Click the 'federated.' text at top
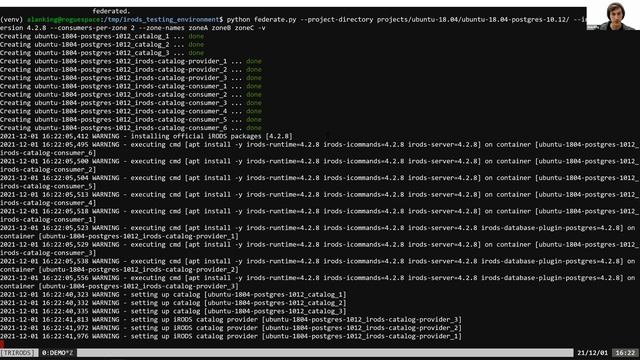 click(x=111, y=11)
